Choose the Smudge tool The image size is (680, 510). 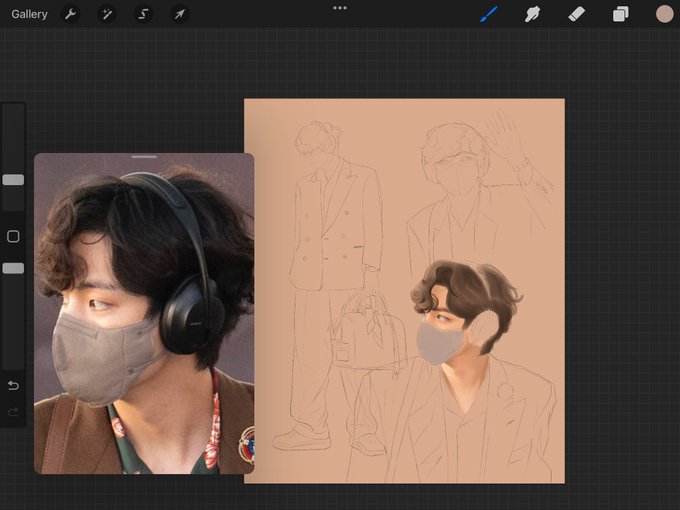532,14
